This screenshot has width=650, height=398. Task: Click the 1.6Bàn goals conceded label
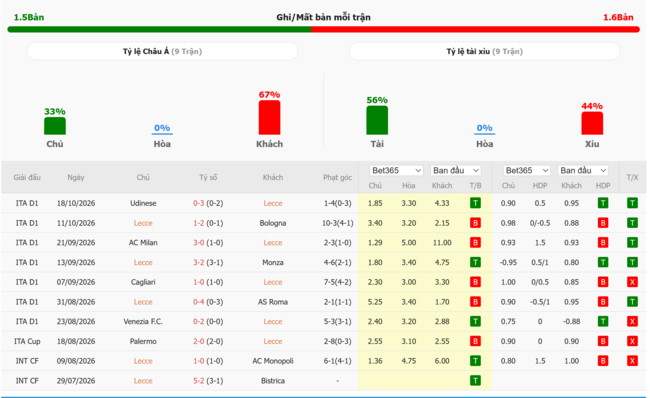618,17
